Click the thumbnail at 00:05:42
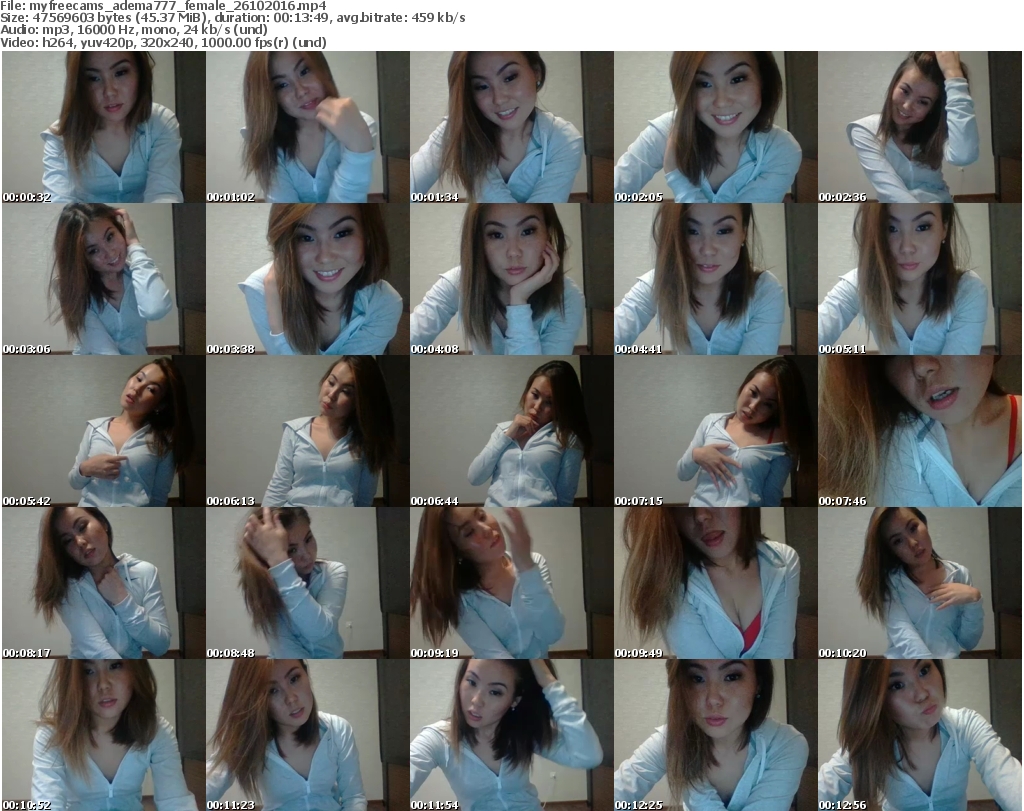Image resolution: width=1024 pixels, height=811 pixels. (x=103, y=431)
